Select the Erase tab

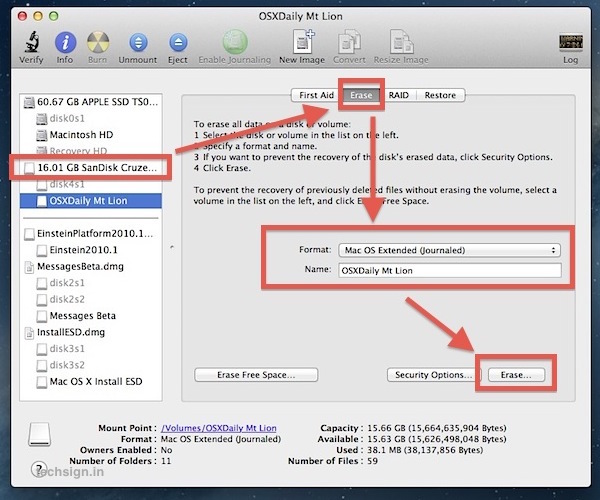(361, 95)
